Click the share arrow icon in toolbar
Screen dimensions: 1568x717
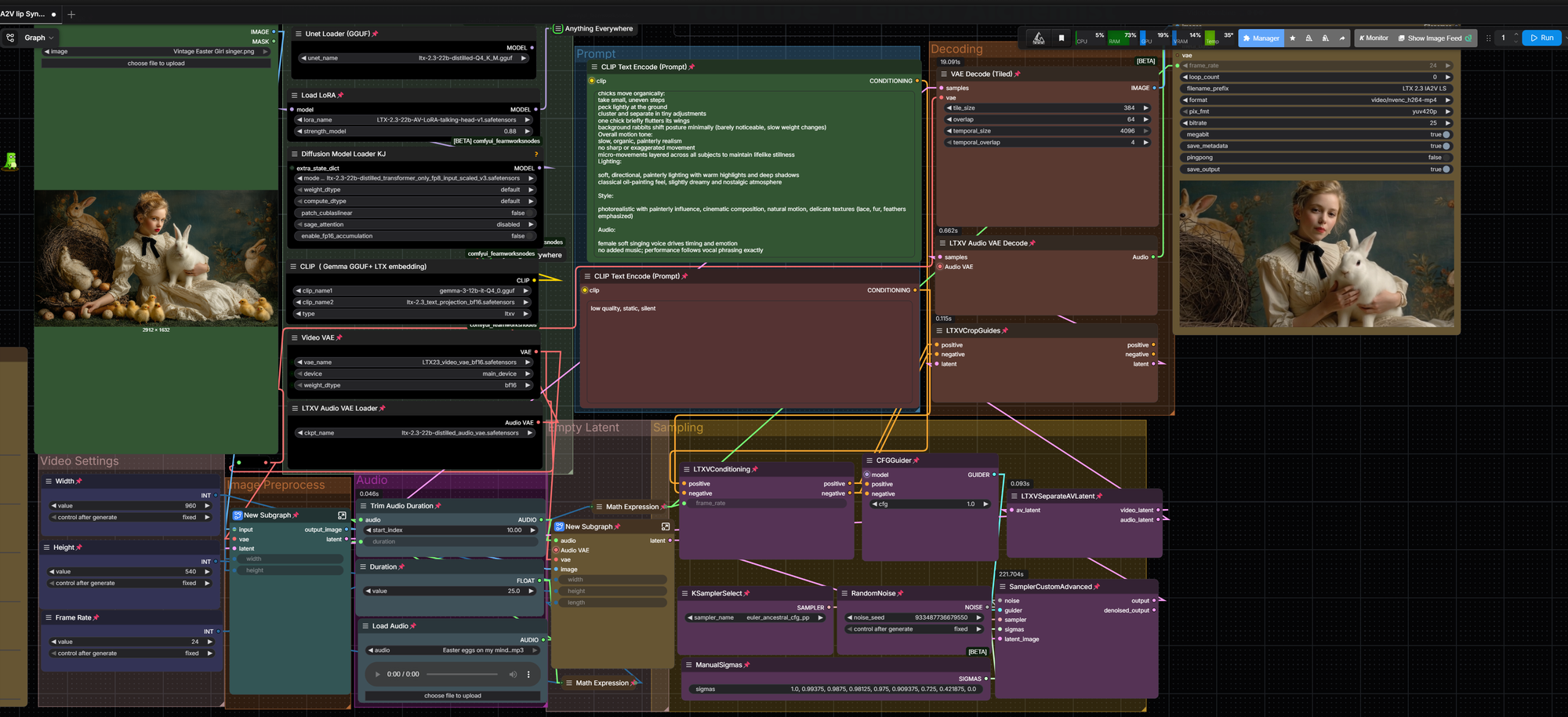(x=1342, y=38)
